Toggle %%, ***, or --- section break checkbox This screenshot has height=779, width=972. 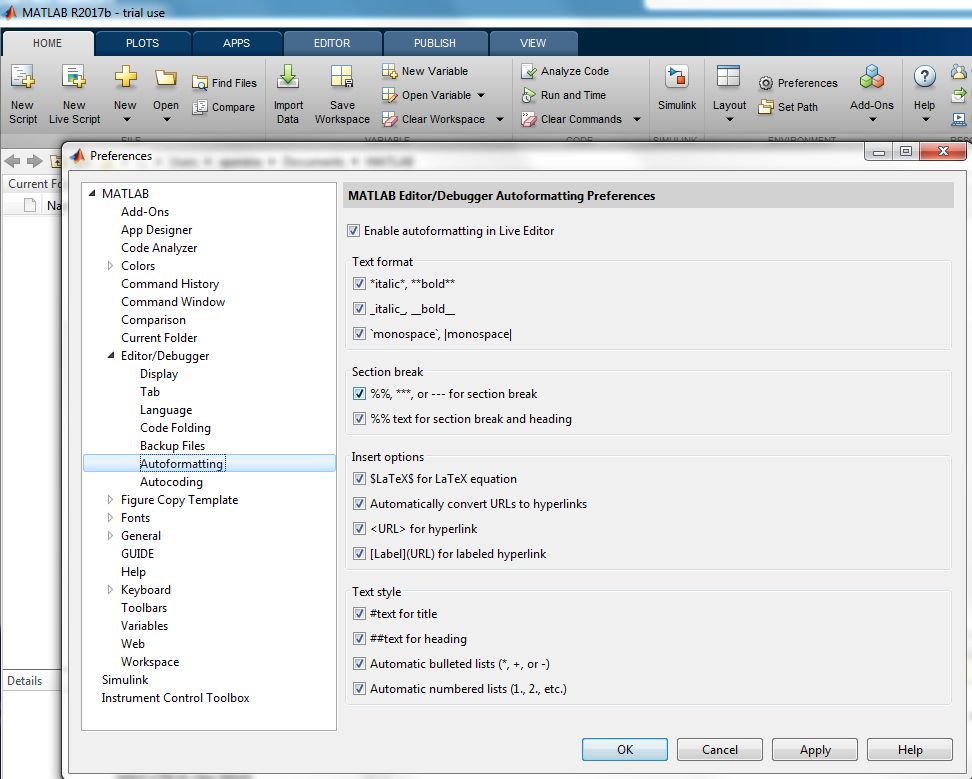359,394
